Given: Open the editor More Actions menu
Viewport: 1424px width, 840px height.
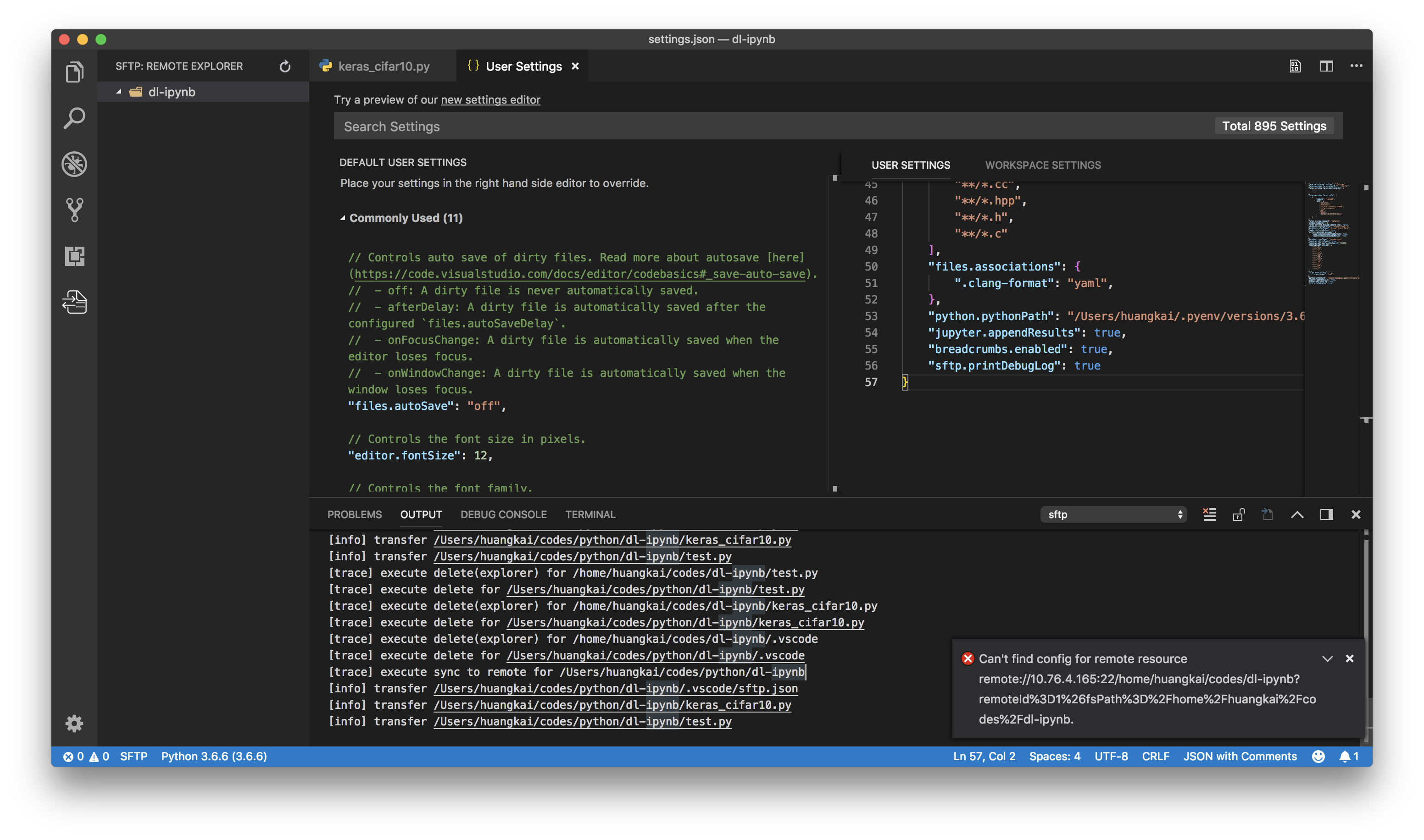Looking at the screenshot, I should (1356, 66).
